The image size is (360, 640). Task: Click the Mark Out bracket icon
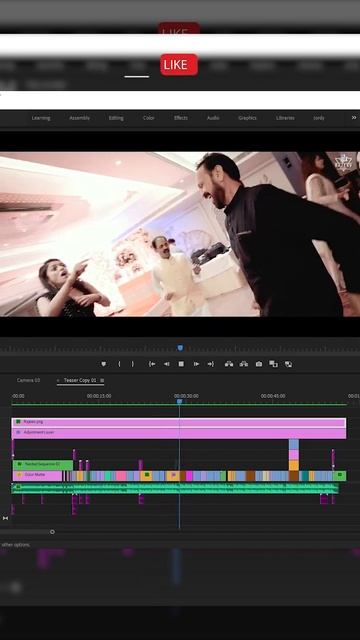(133, 364)
